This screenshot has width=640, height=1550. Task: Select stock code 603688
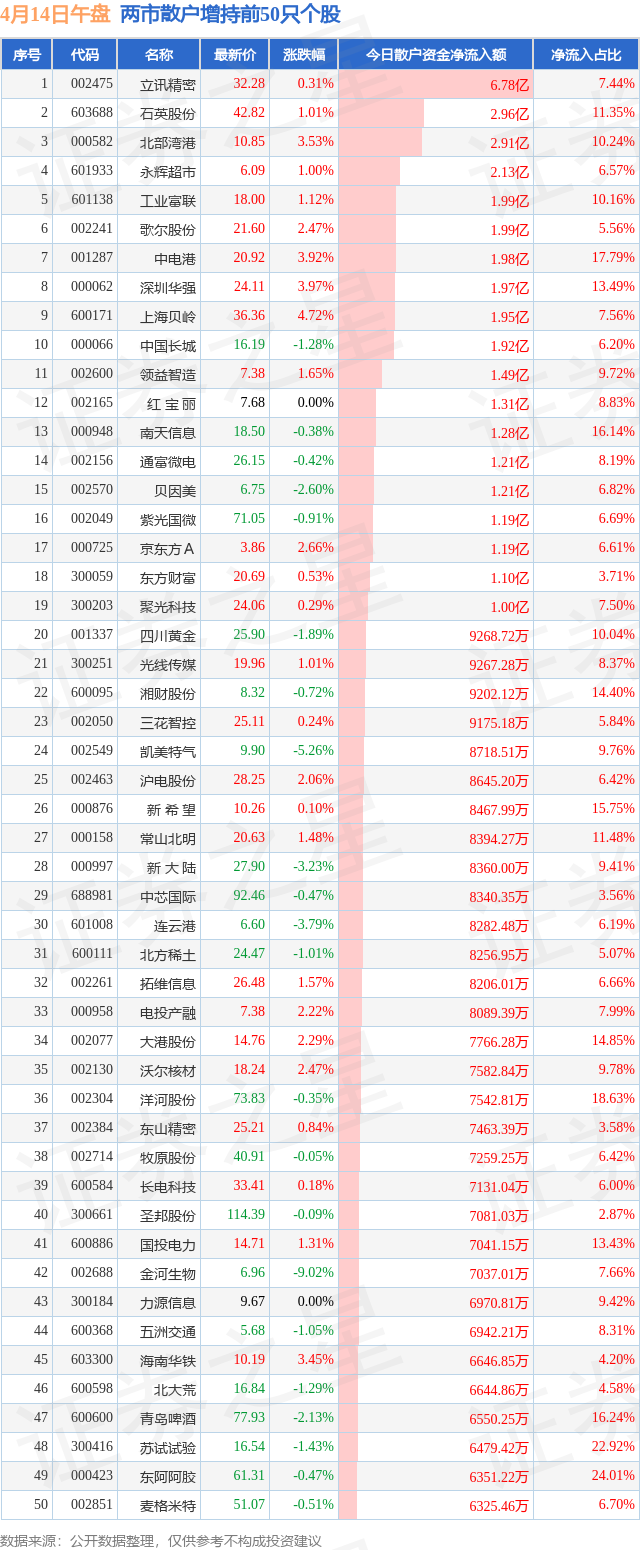pyautogui.click(x=92, y=113)
